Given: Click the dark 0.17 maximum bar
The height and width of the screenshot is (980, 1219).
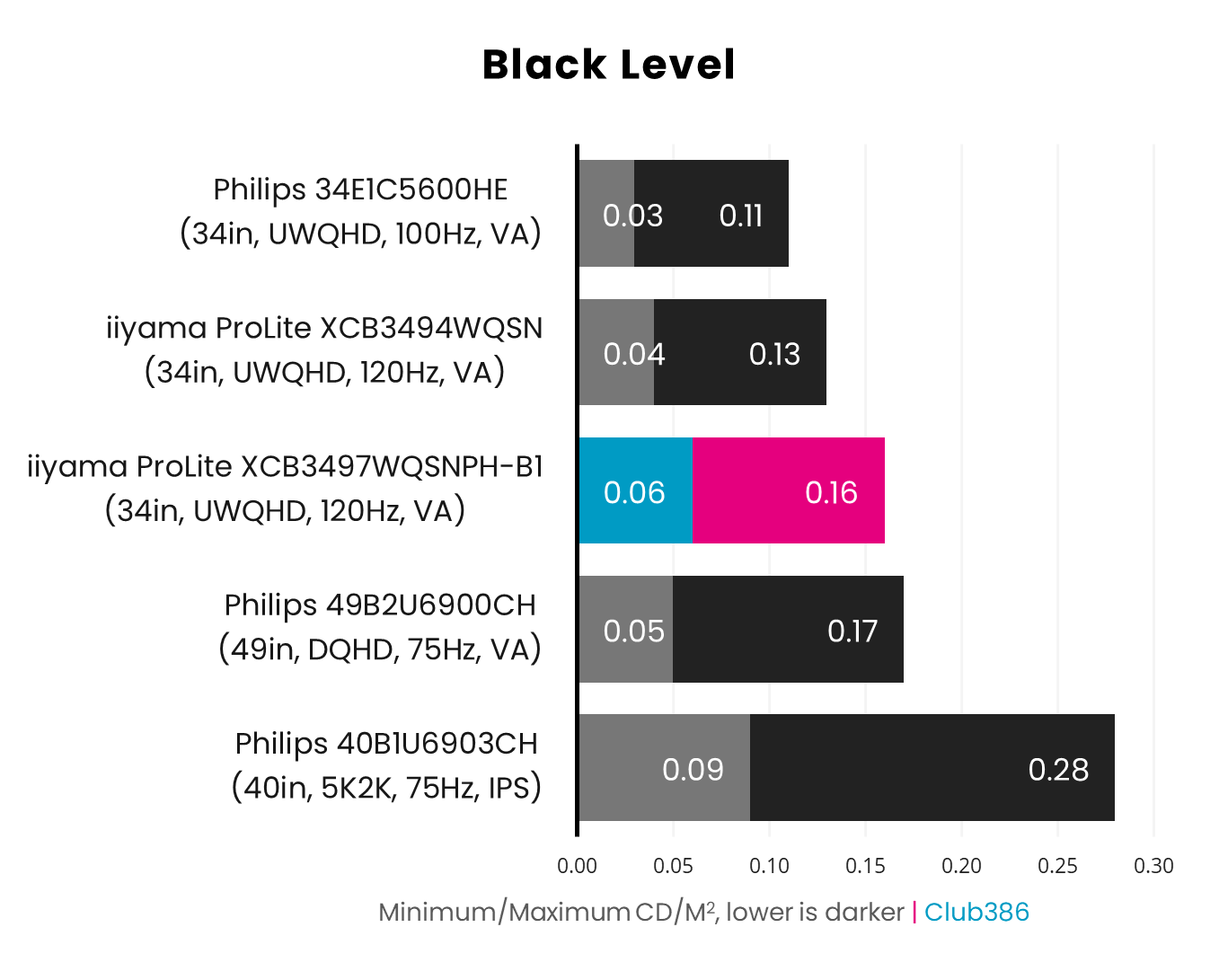Looking at the screenshot, I should (788, 630).
